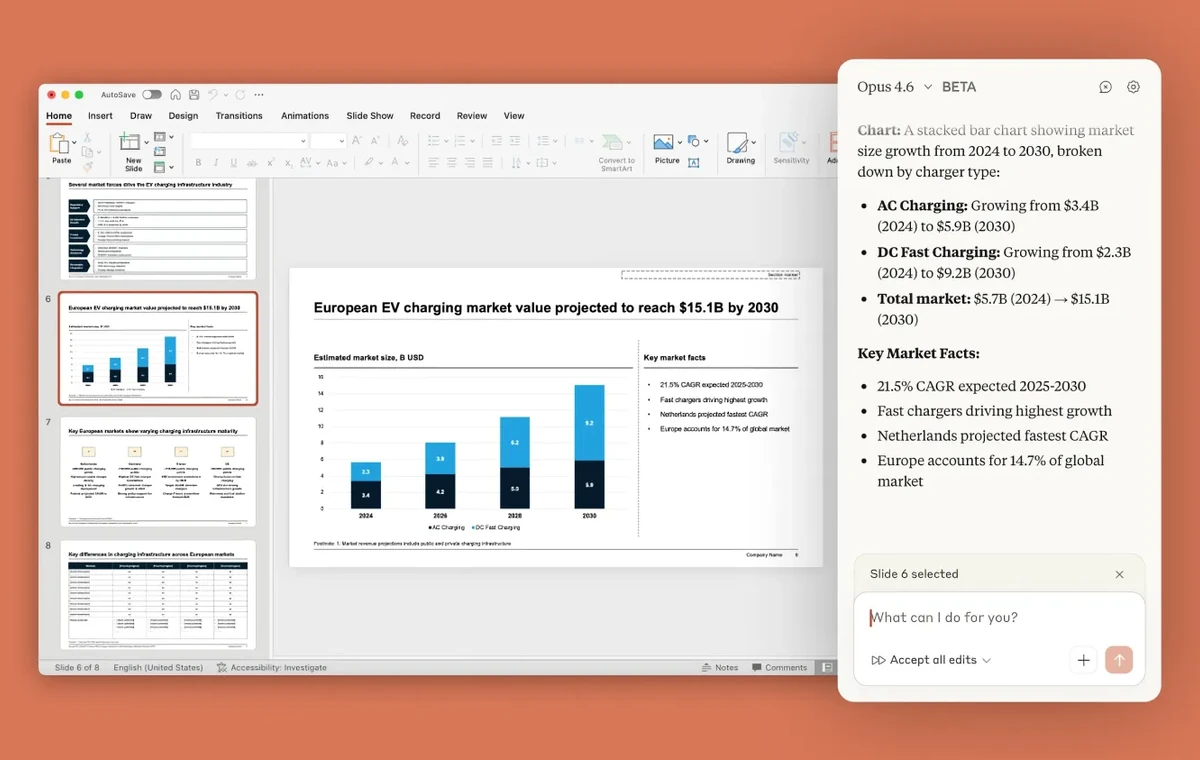The image size is (1200, 760).
Task: Select slide 7 thumbnail
Action: click(x=158, y=471)
